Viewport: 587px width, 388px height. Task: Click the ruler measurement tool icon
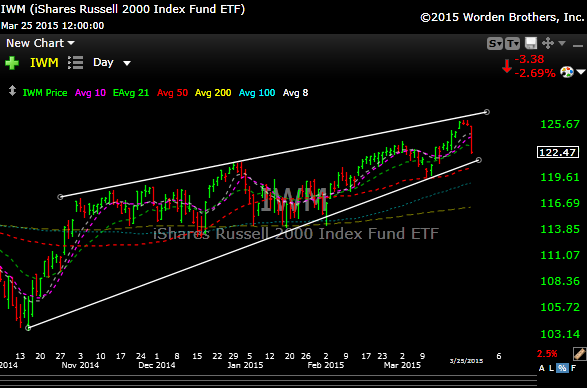[579, 354]
